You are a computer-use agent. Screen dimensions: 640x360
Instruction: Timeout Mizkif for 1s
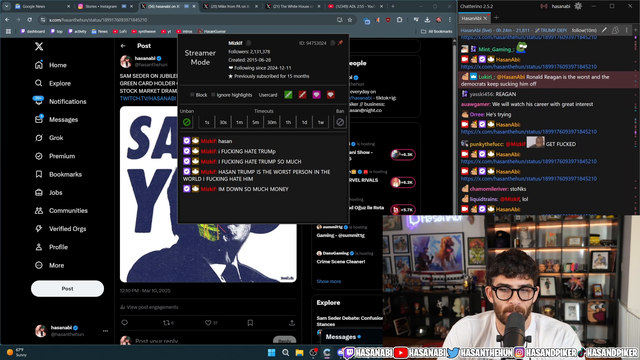[207, 122]
